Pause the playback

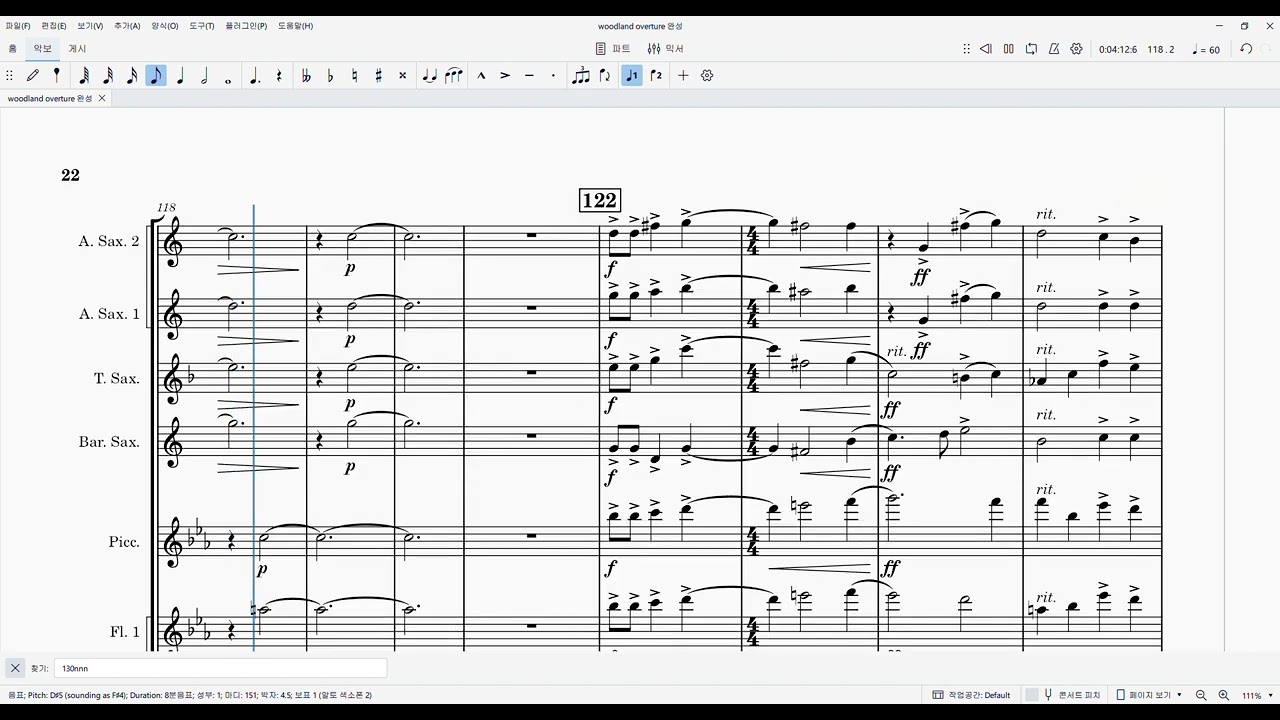click(1008, 48)
